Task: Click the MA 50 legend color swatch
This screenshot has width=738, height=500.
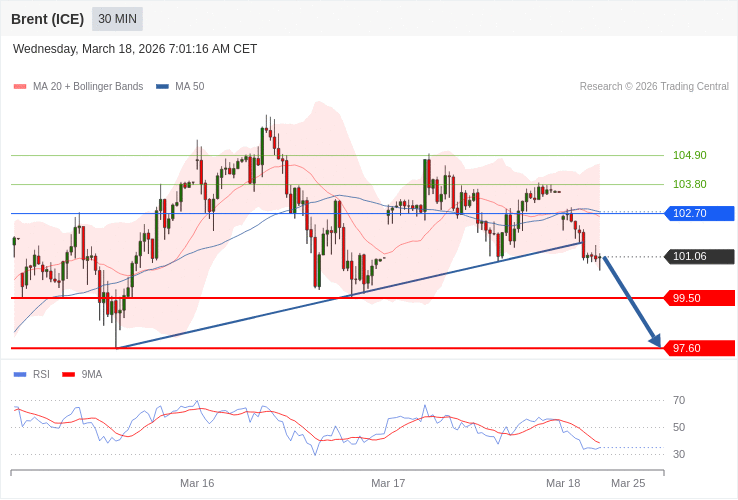Action: [162, 87]
